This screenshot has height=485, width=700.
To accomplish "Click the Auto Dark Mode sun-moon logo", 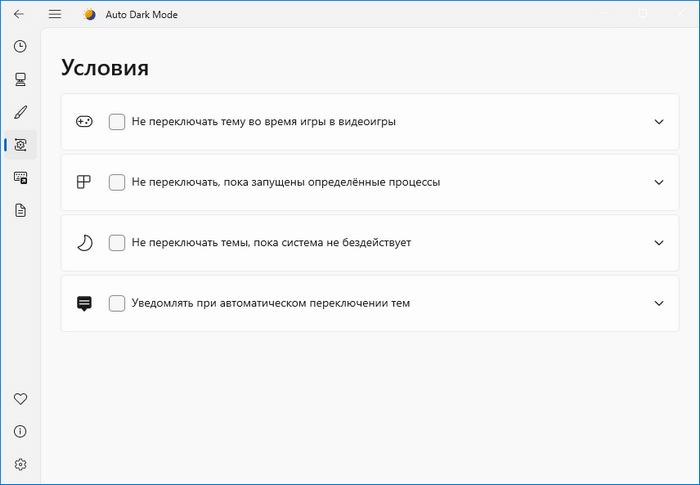I will click(90, 14).
